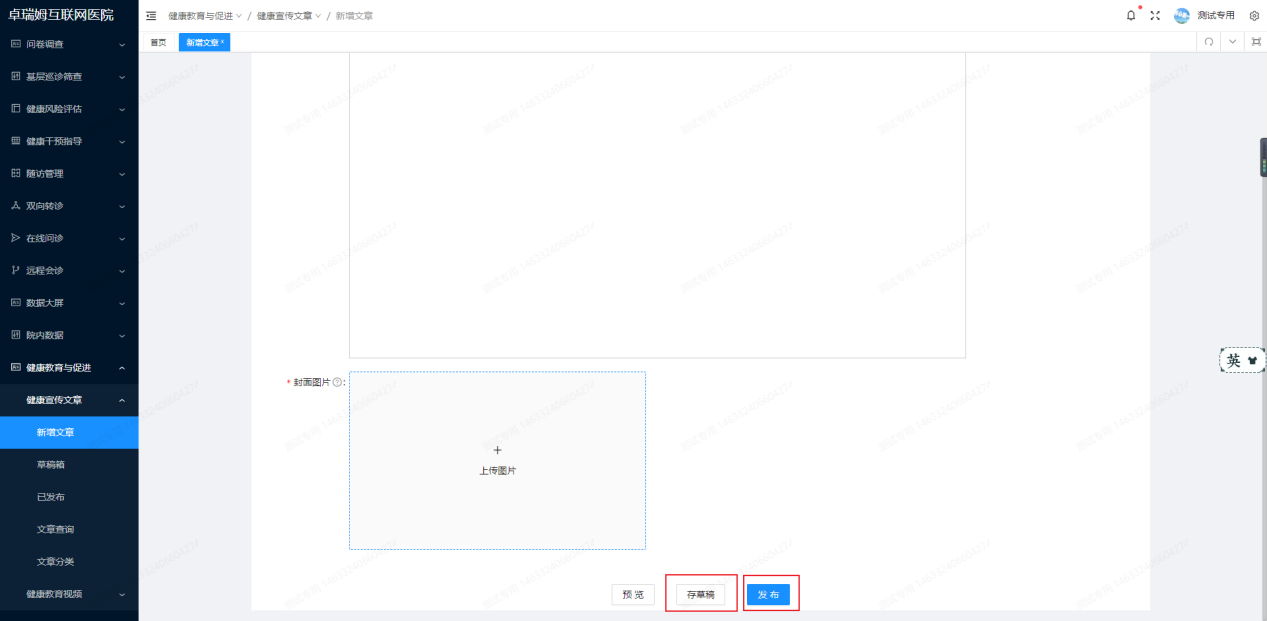
Task: Click the dark widget tab at the right edge
Action: [1263, 158]
